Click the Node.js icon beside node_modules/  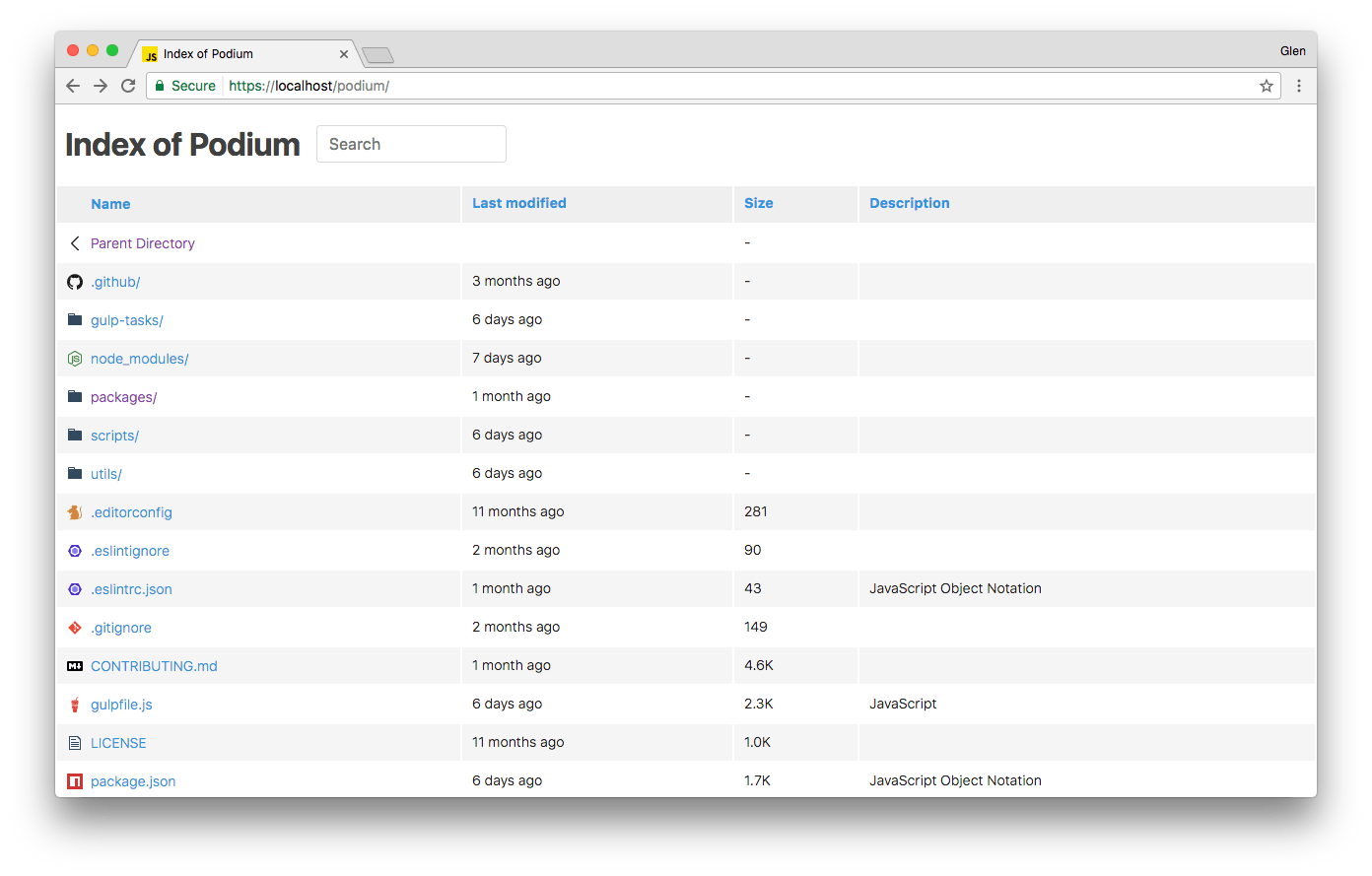point(75,359)
